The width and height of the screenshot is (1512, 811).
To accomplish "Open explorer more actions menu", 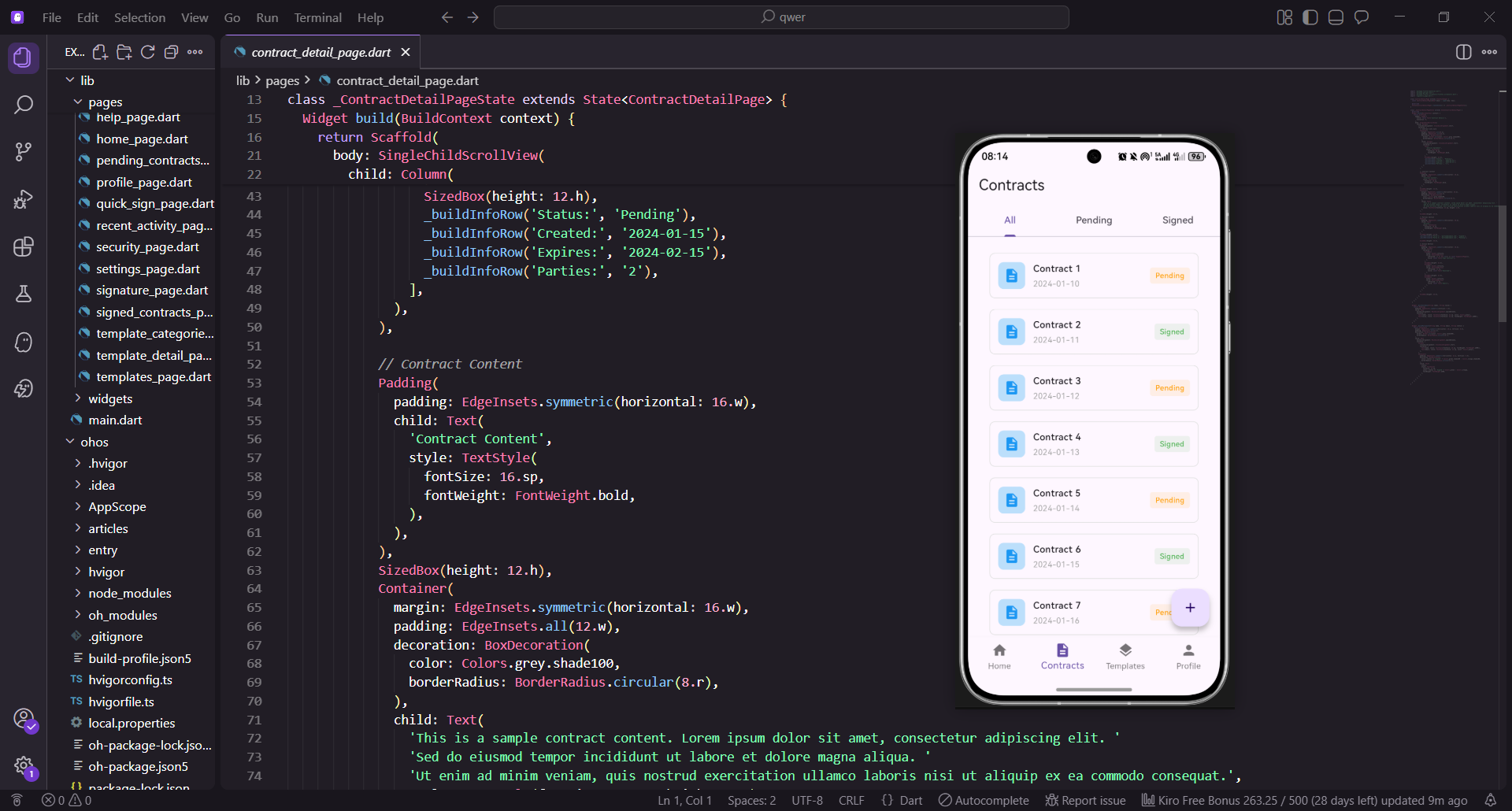I will [195, 52].
